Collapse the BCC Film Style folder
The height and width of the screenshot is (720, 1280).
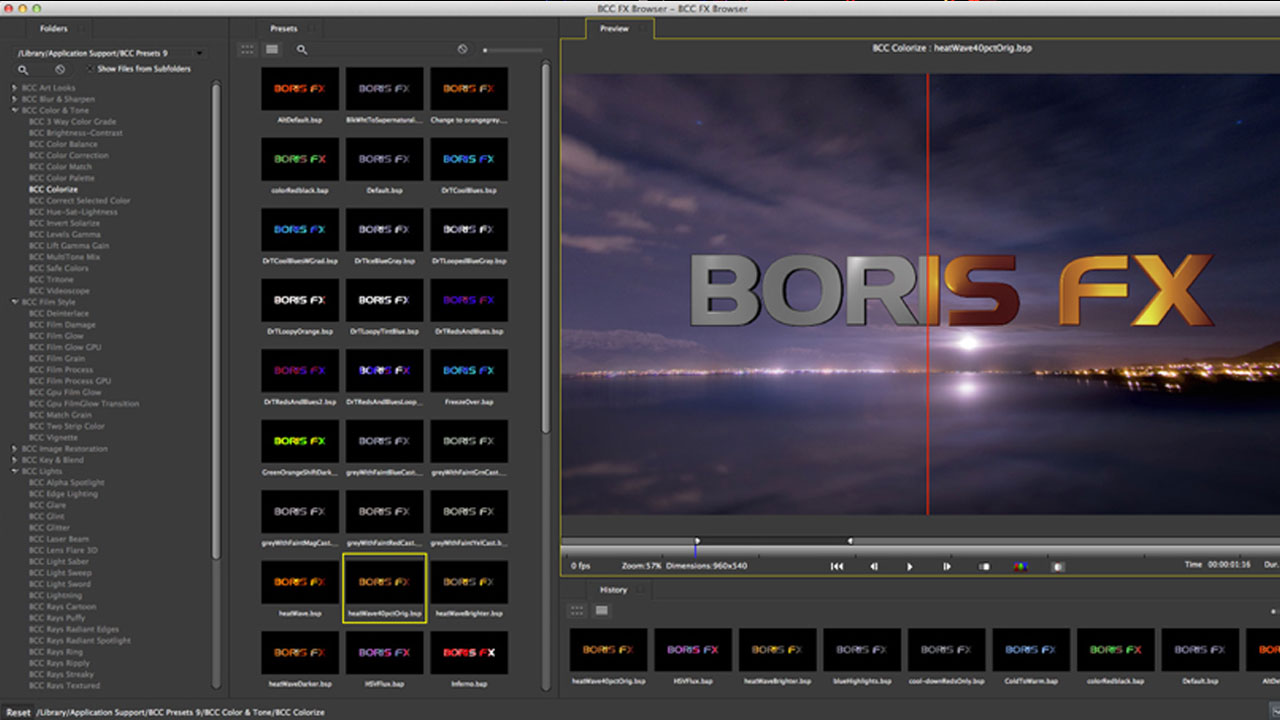click(14, 302)
